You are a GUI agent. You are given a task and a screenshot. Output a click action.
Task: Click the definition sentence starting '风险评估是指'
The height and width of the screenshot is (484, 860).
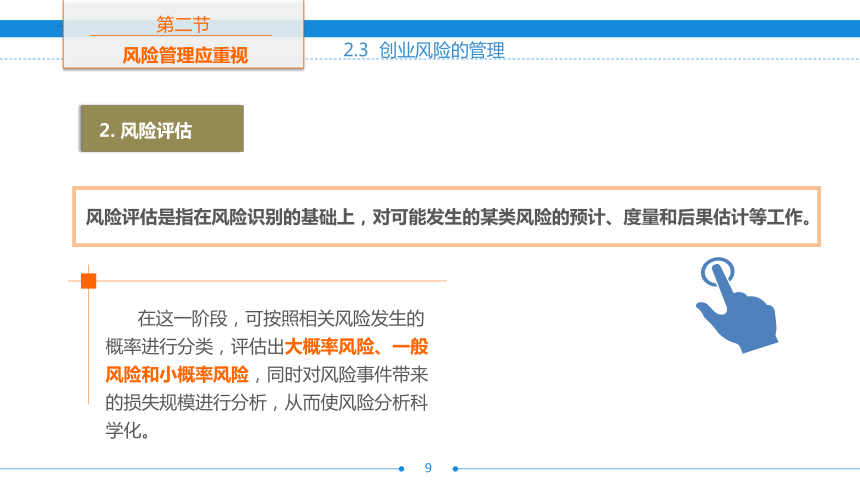449,217
